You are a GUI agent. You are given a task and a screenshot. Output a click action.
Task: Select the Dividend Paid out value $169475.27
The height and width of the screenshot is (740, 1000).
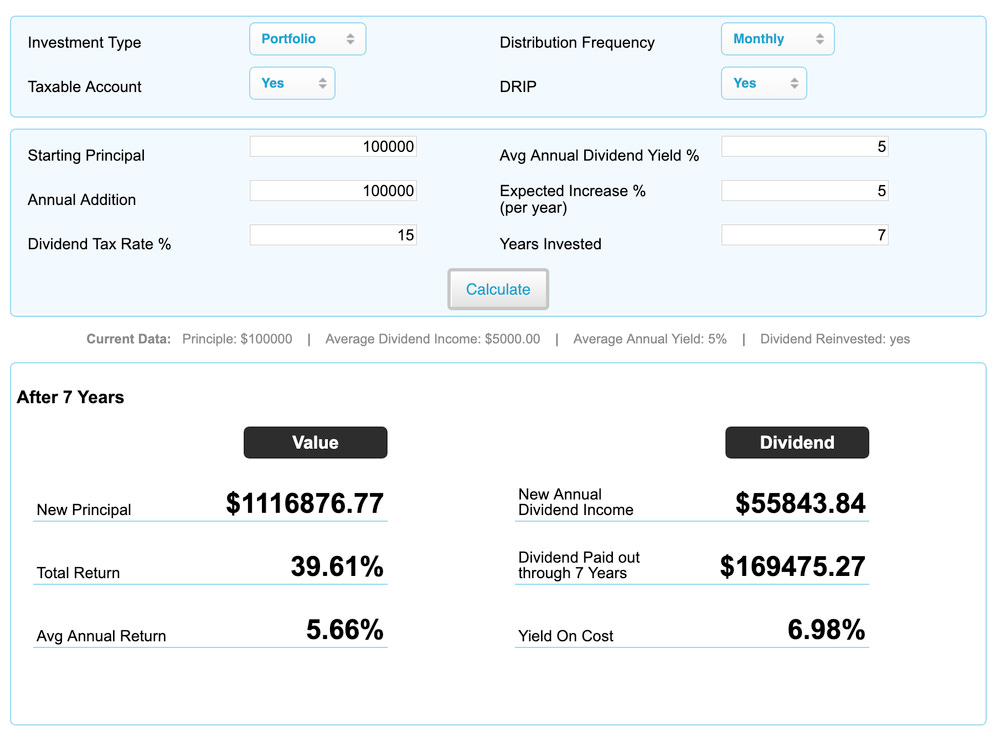(x=793, y=566)
